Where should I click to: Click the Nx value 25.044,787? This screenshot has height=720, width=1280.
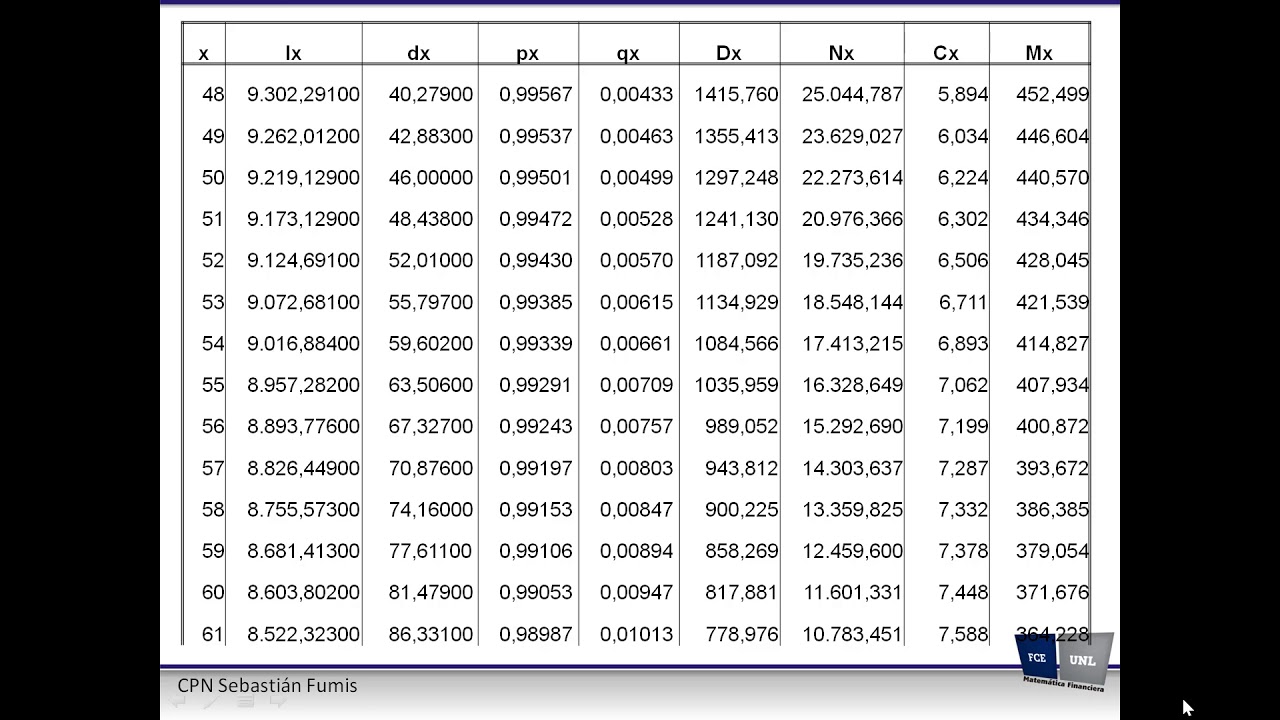852,94
